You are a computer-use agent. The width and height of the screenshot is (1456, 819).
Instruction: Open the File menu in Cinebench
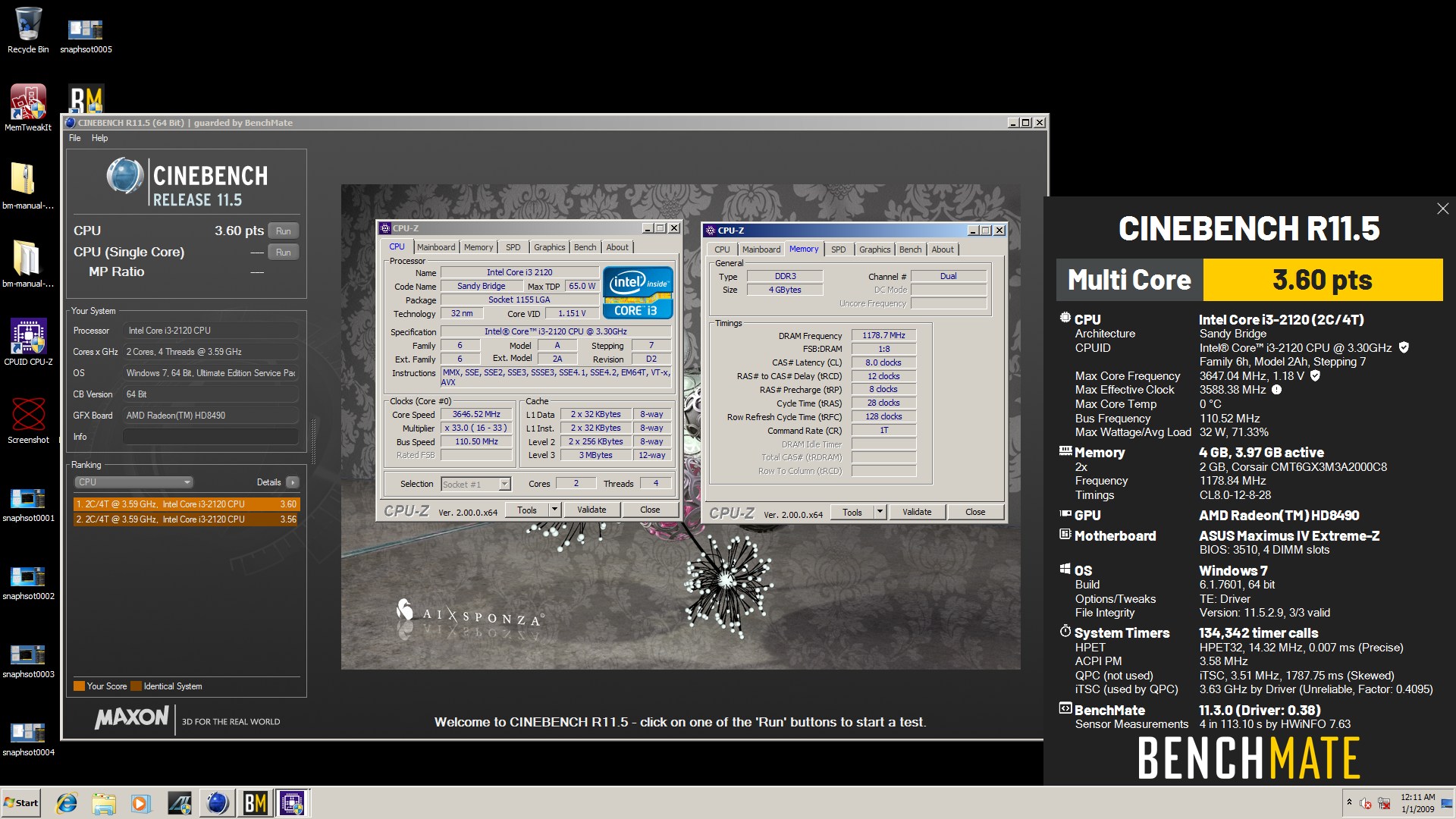click(74, 138)
